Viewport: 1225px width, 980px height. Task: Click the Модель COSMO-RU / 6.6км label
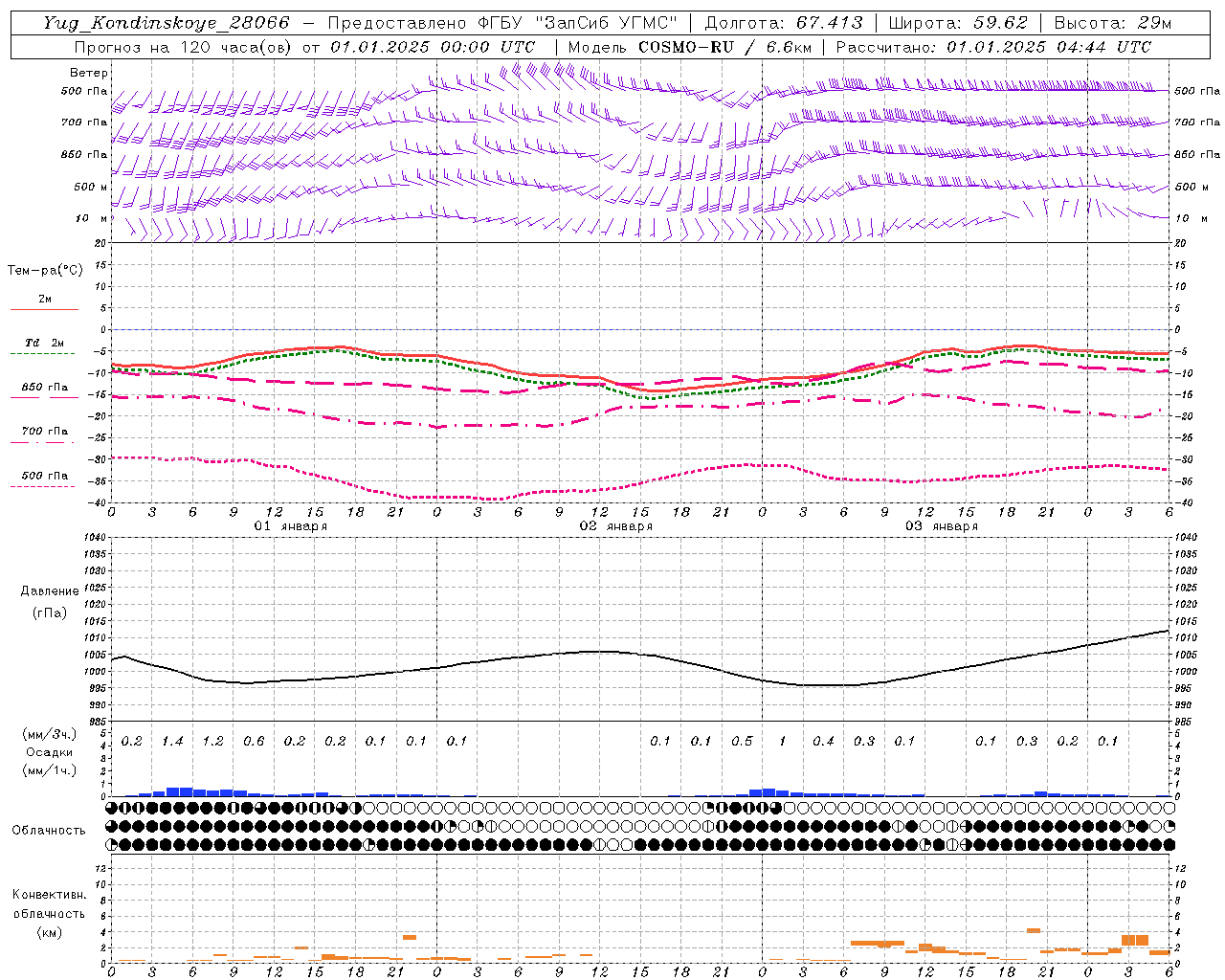pyautogui.click(x=690, y=47)
